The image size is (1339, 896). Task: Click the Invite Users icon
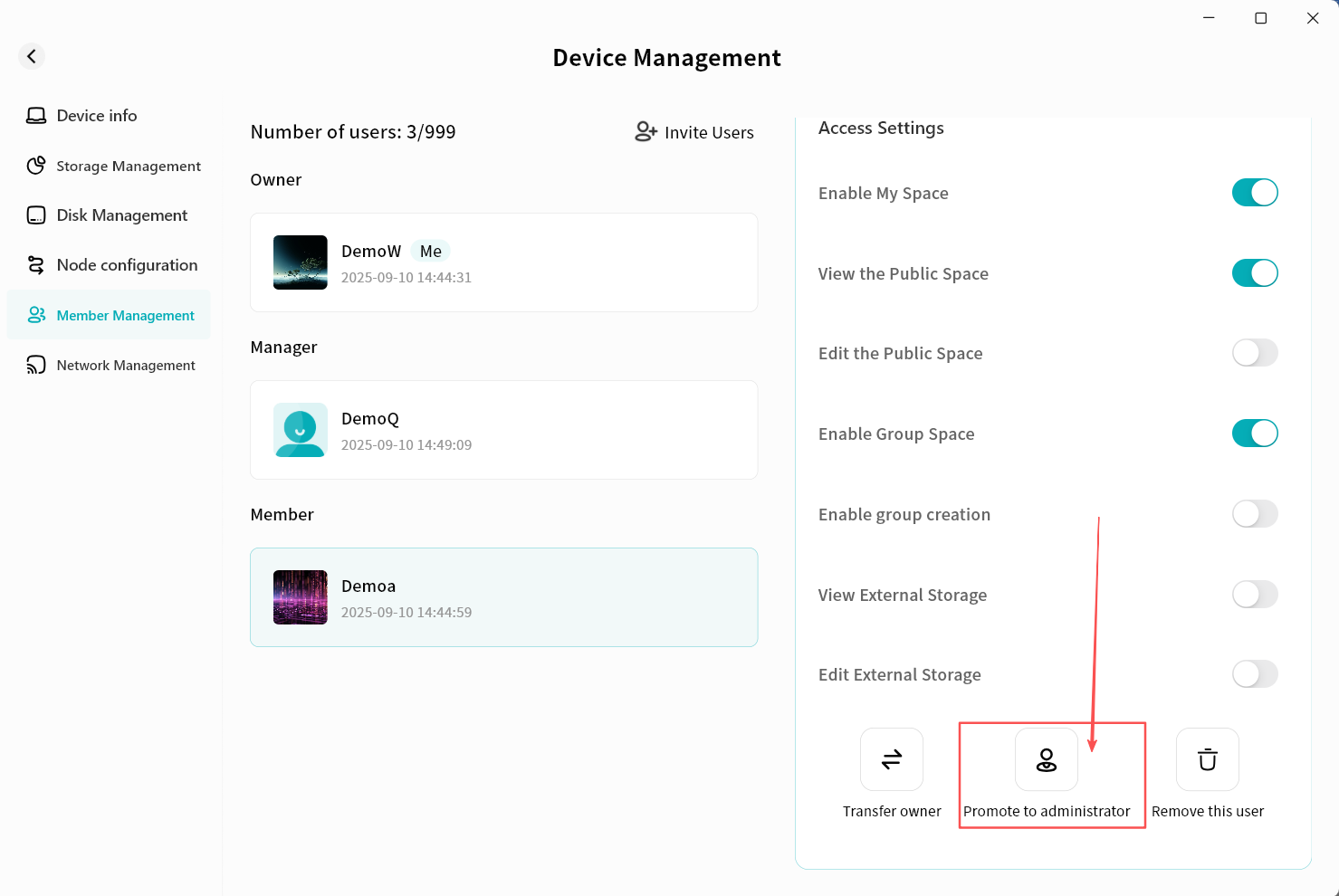coord(646,132)
